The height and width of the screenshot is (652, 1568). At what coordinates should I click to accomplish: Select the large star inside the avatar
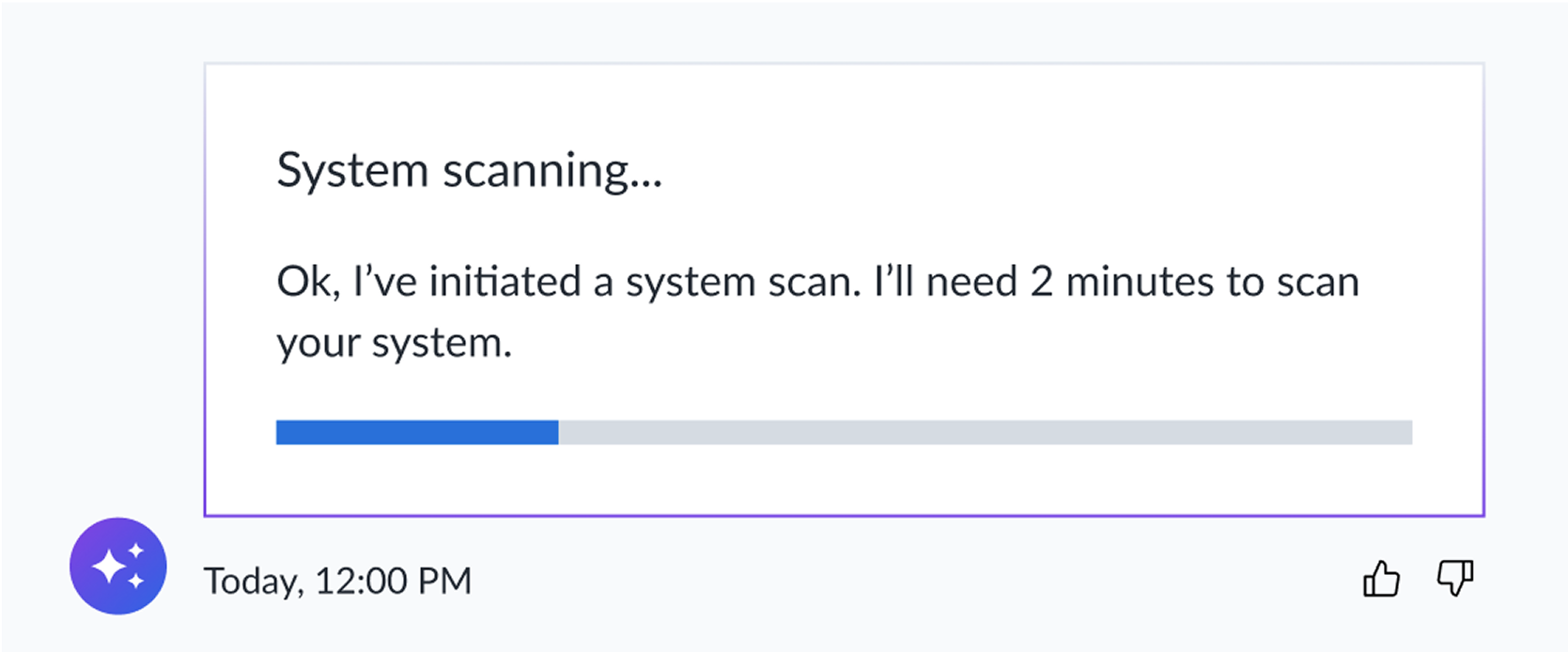coord(110,567)
